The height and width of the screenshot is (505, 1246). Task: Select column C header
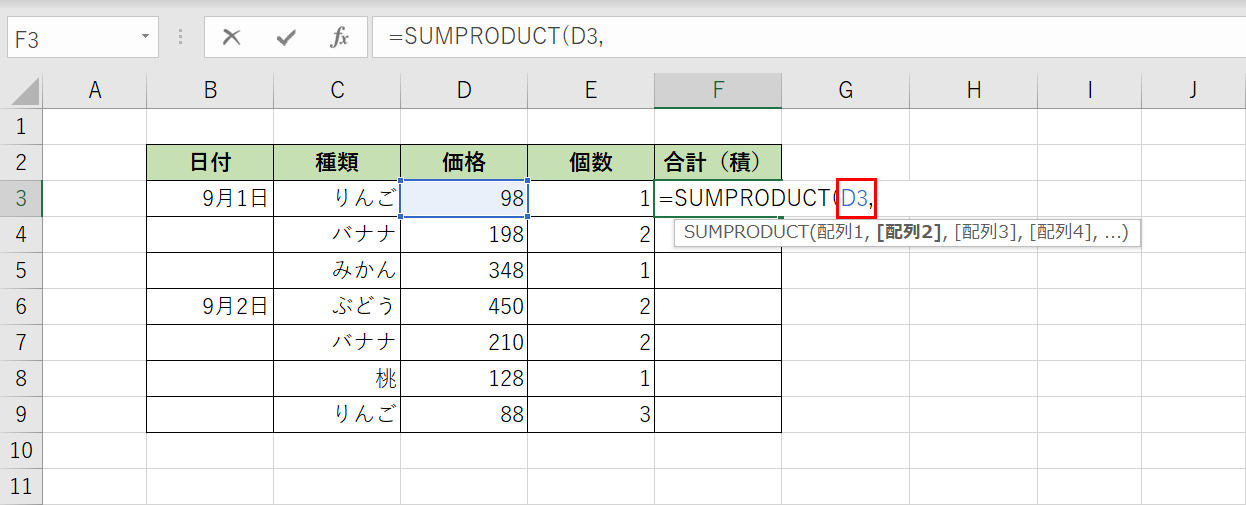pos(337,90)
